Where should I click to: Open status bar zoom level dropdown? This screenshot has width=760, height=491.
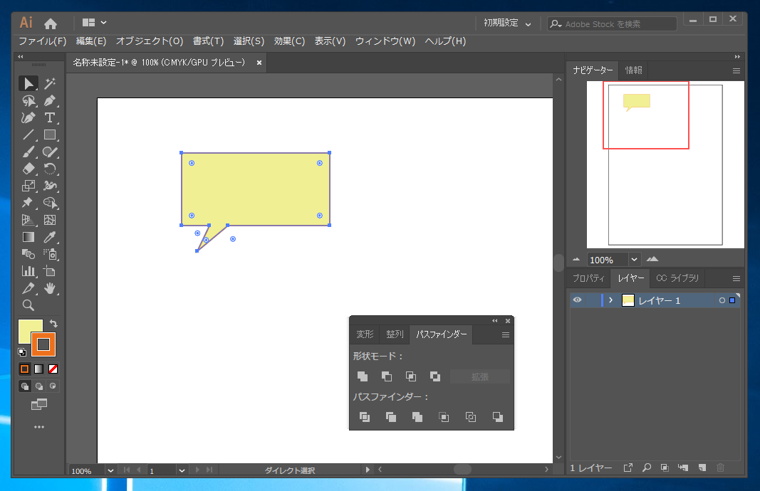tap(111, 470)
